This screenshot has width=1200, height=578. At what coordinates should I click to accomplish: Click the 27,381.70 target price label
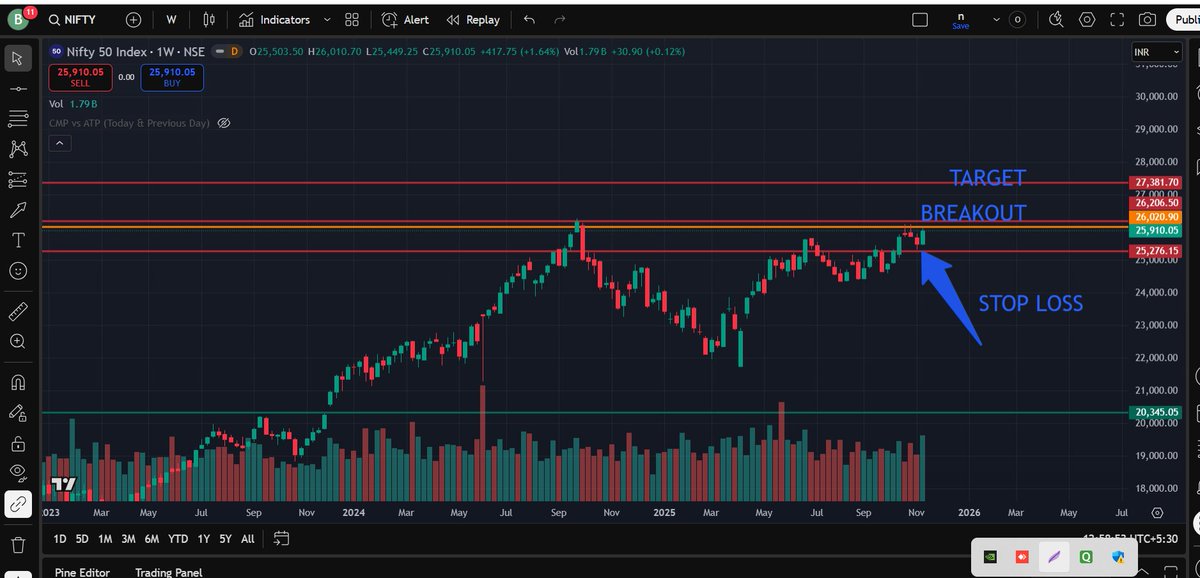pos(1157,183)
